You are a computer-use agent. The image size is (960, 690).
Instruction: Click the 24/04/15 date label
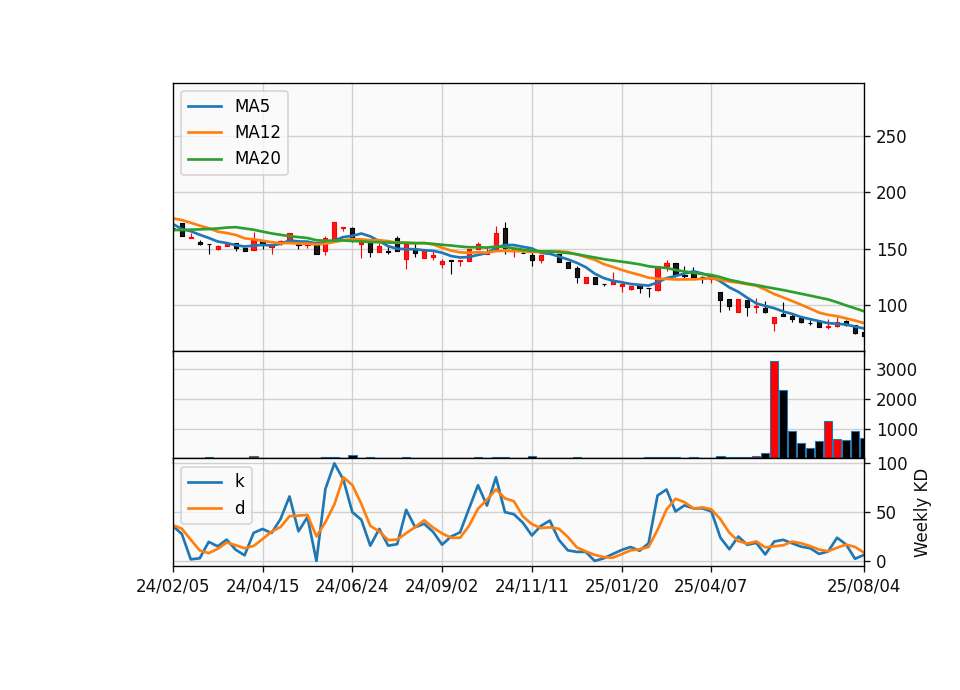click(x=263, y=586)
